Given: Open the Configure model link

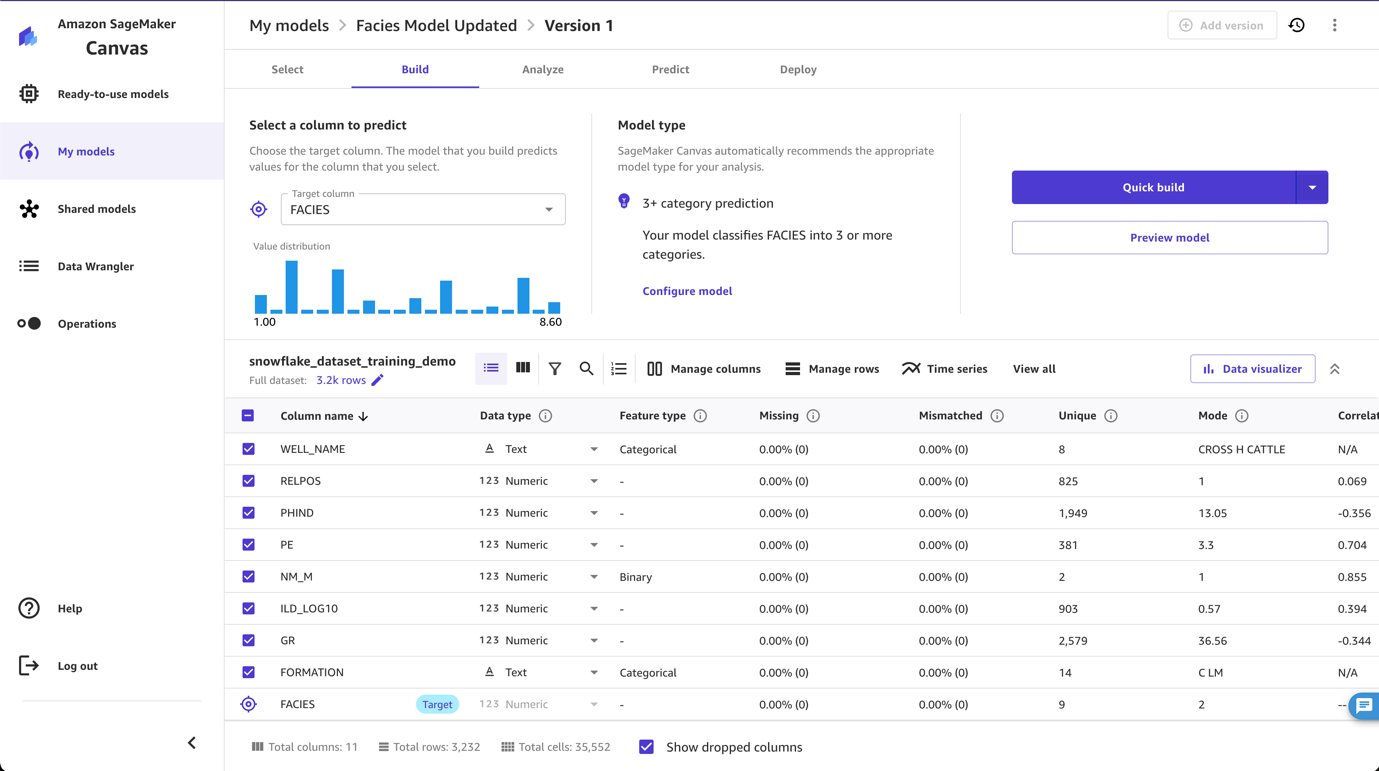Looking at the screenshot, I should 687,291.
